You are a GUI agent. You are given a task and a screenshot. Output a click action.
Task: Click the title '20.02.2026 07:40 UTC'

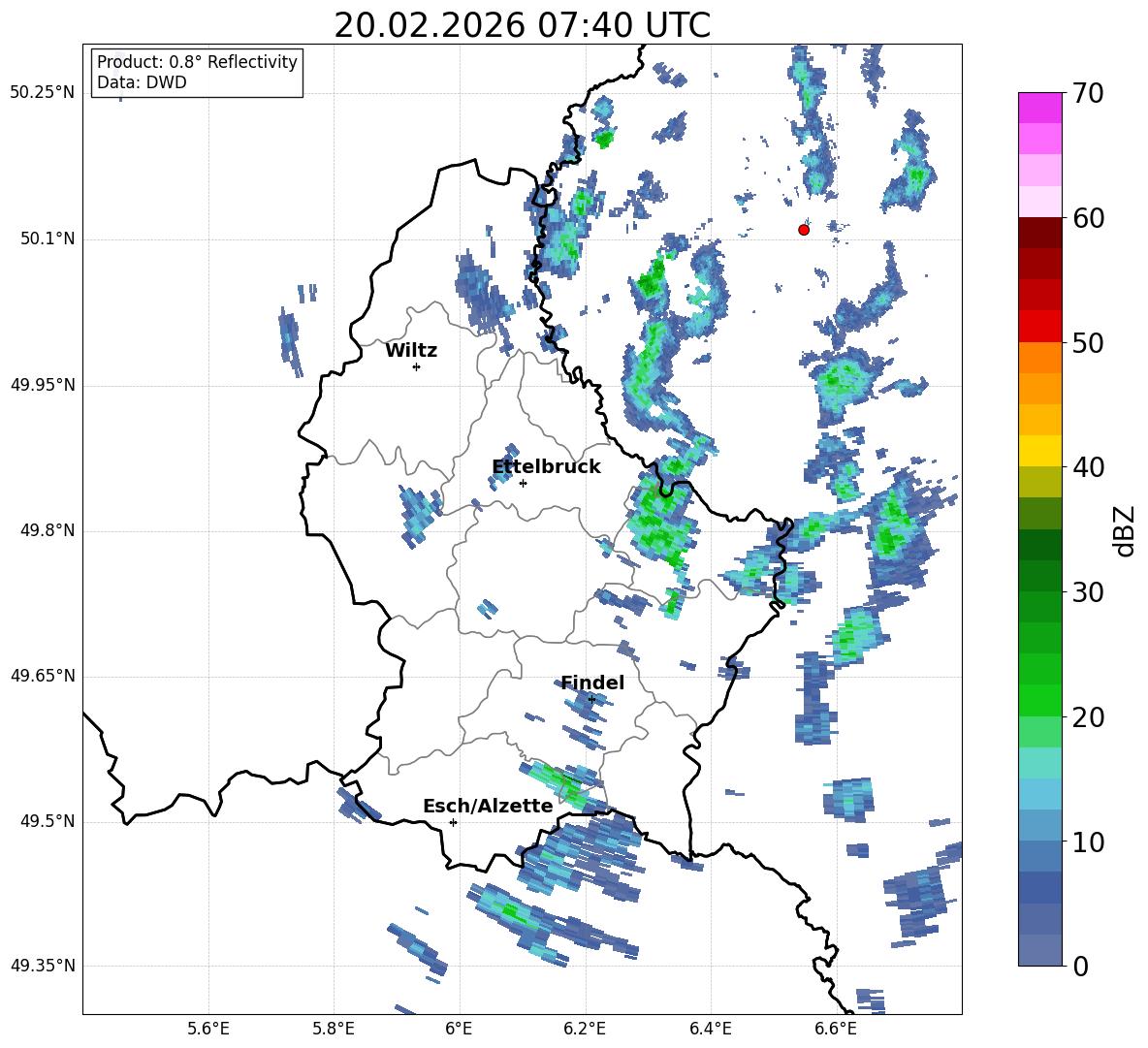click(x=522, y=25)
